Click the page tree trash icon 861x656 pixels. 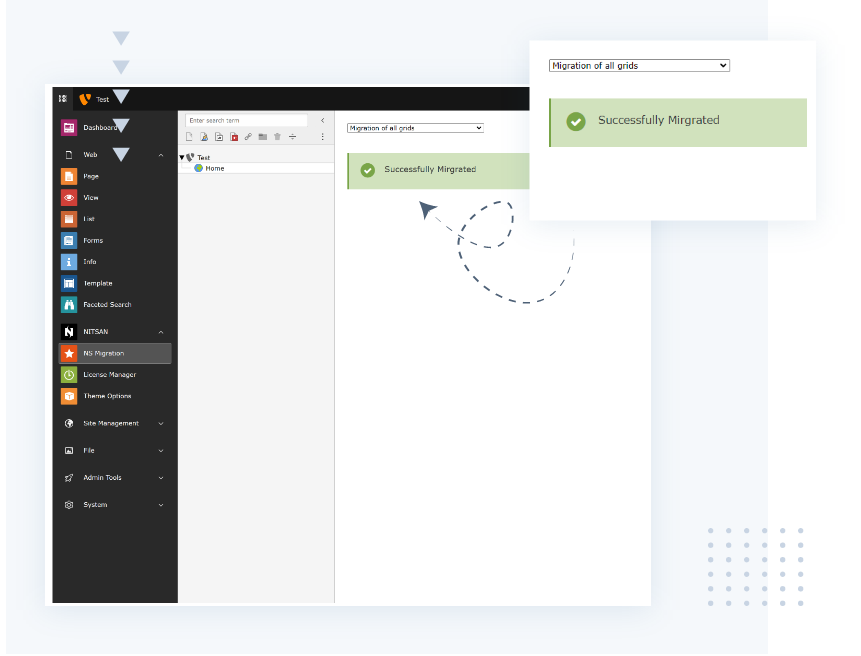click(277, 137)
